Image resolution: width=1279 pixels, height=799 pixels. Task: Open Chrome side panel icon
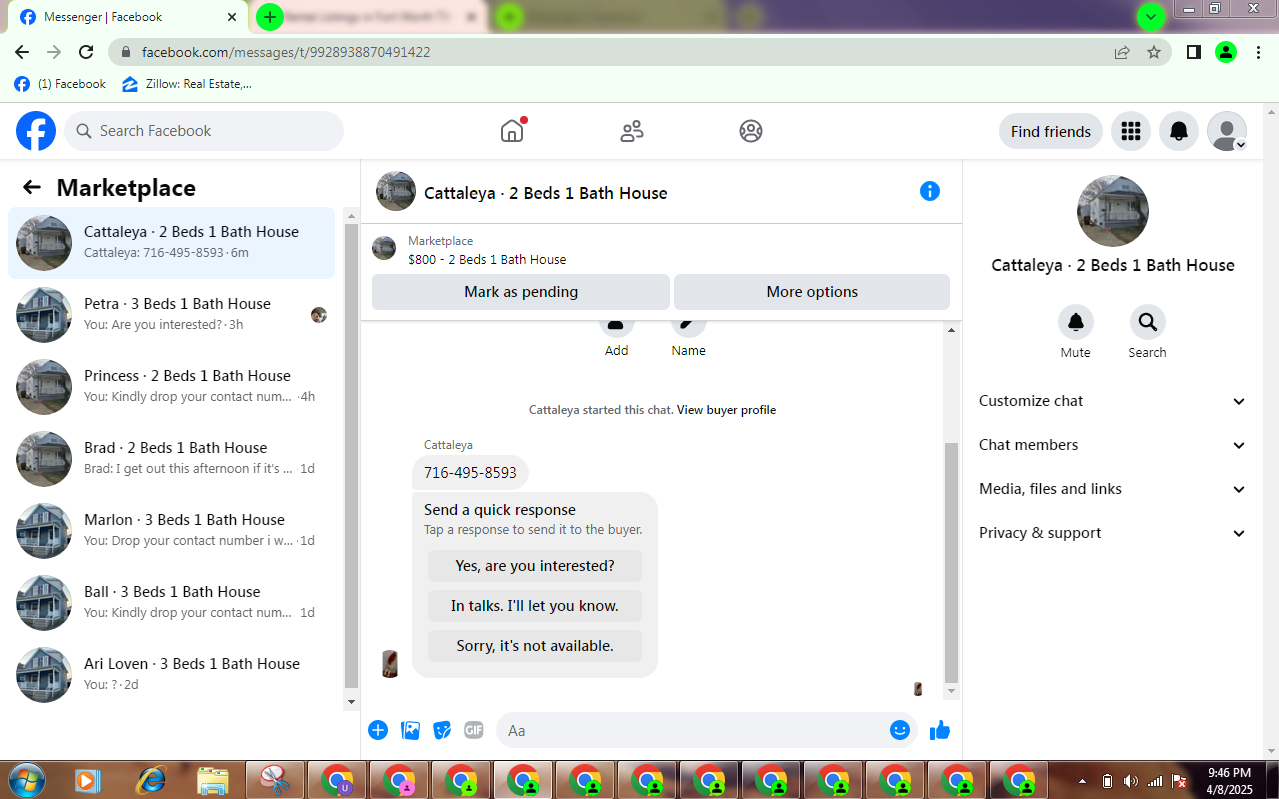[x=1193, y=52]
